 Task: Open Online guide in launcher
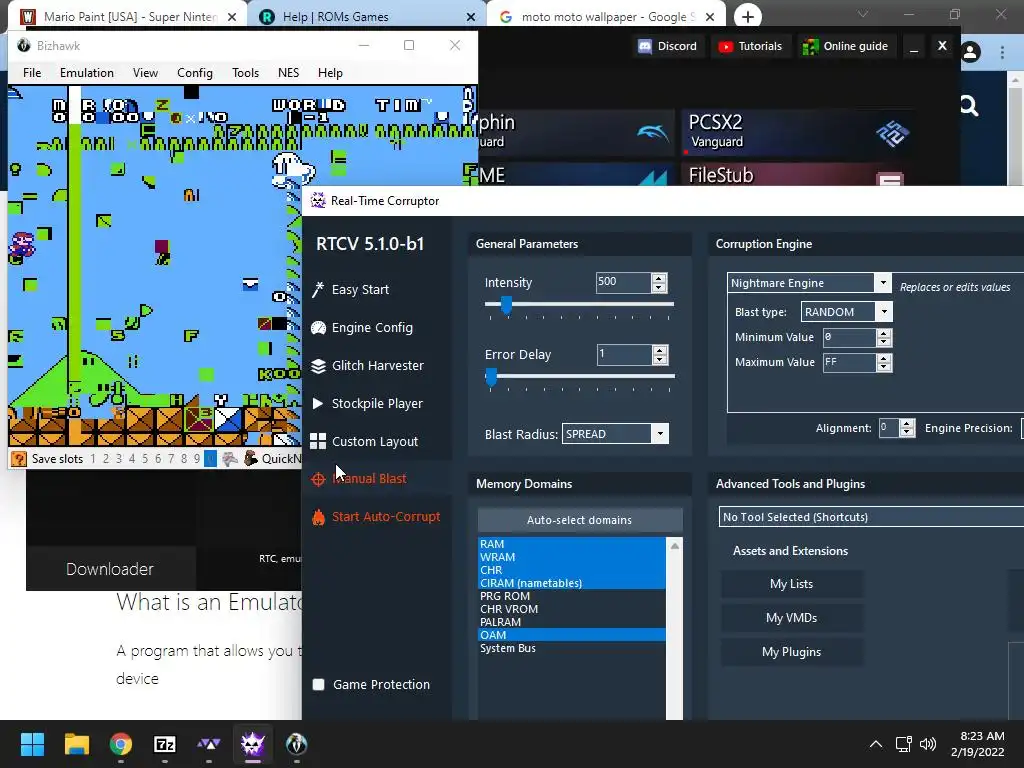tap(846, 46)
